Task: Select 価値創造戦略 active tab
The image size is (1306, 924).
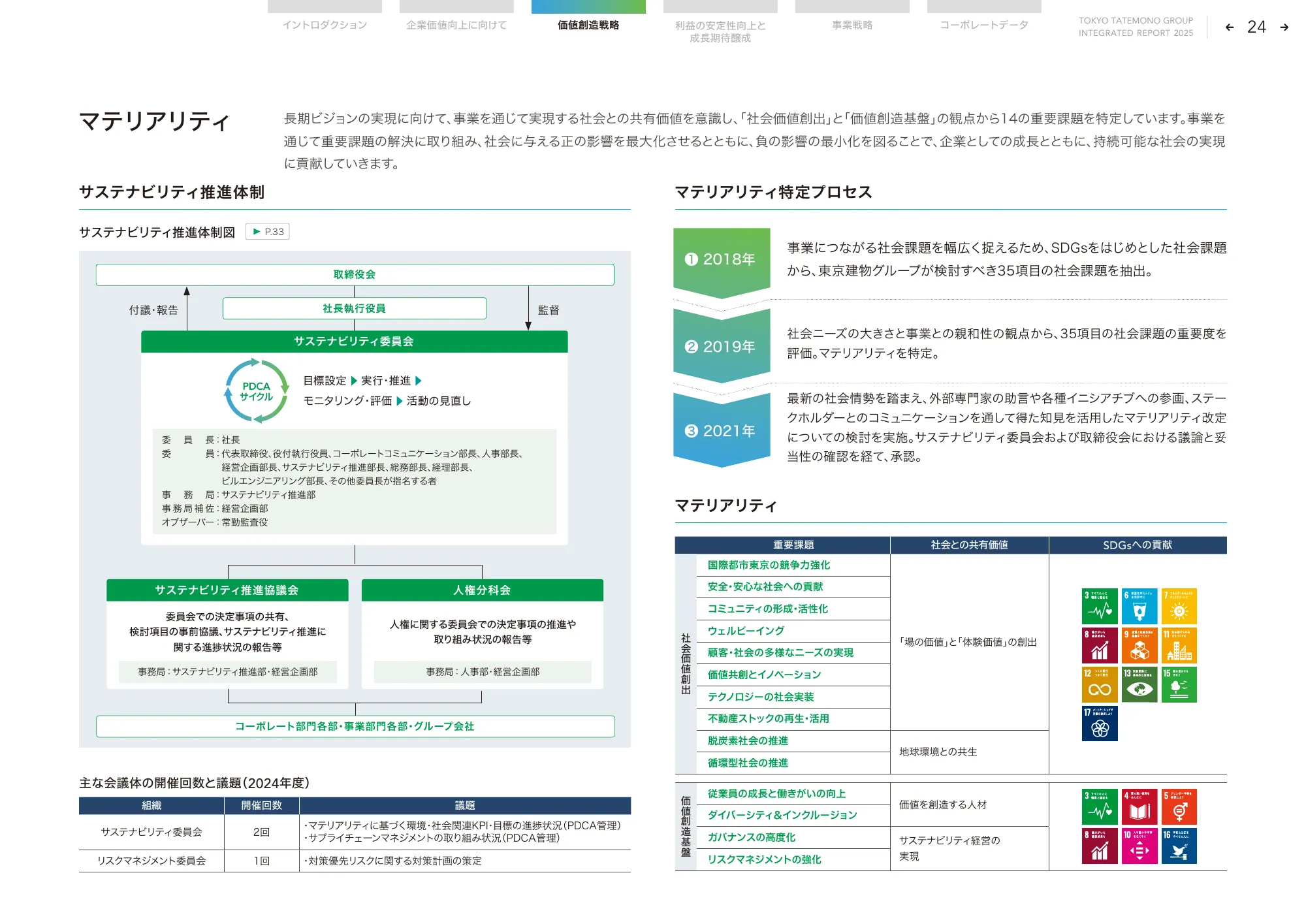Action: [x=588, y=25]
